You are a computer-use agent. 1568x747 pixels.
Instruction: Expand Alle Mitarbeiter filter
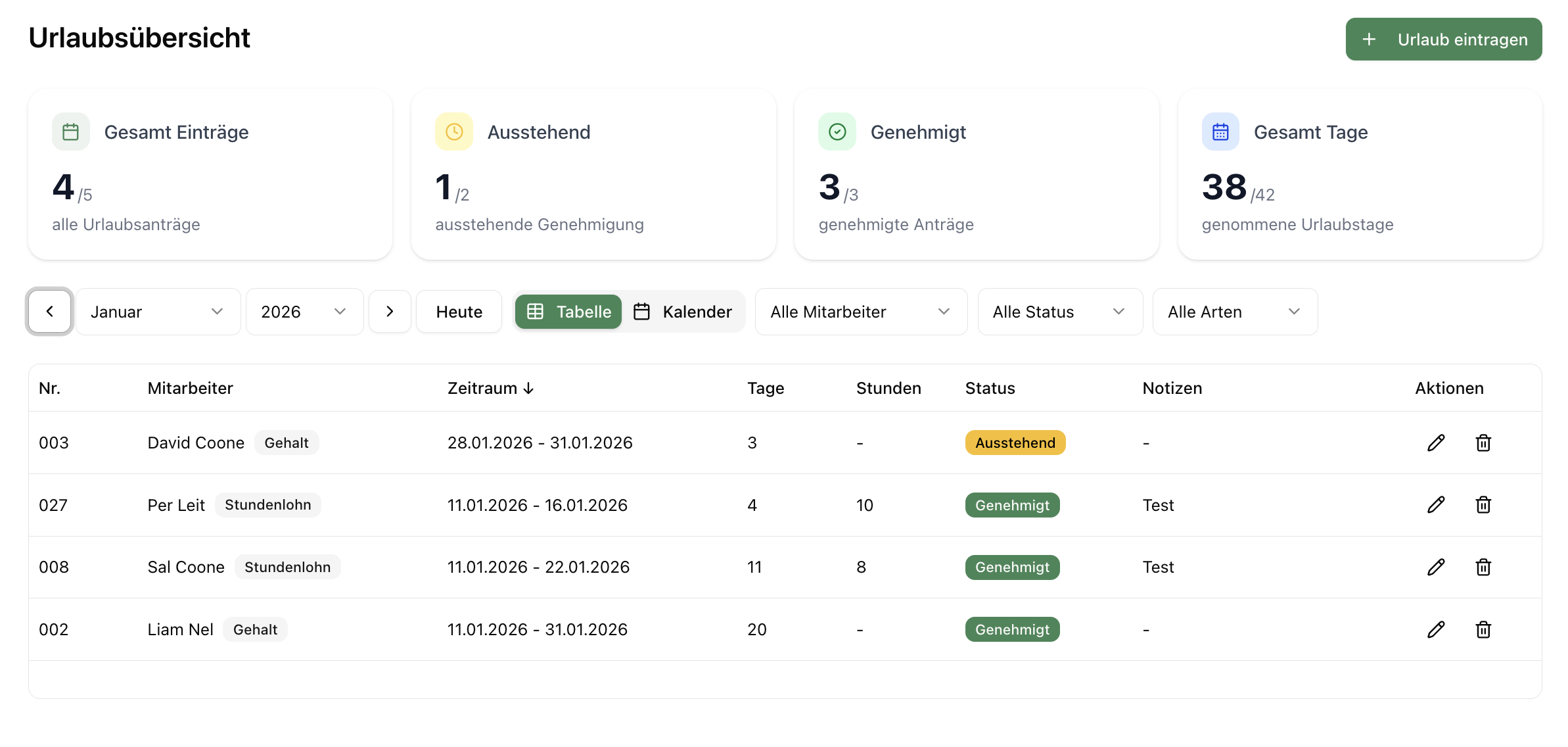pyautogui.click(x=860, y=312)
